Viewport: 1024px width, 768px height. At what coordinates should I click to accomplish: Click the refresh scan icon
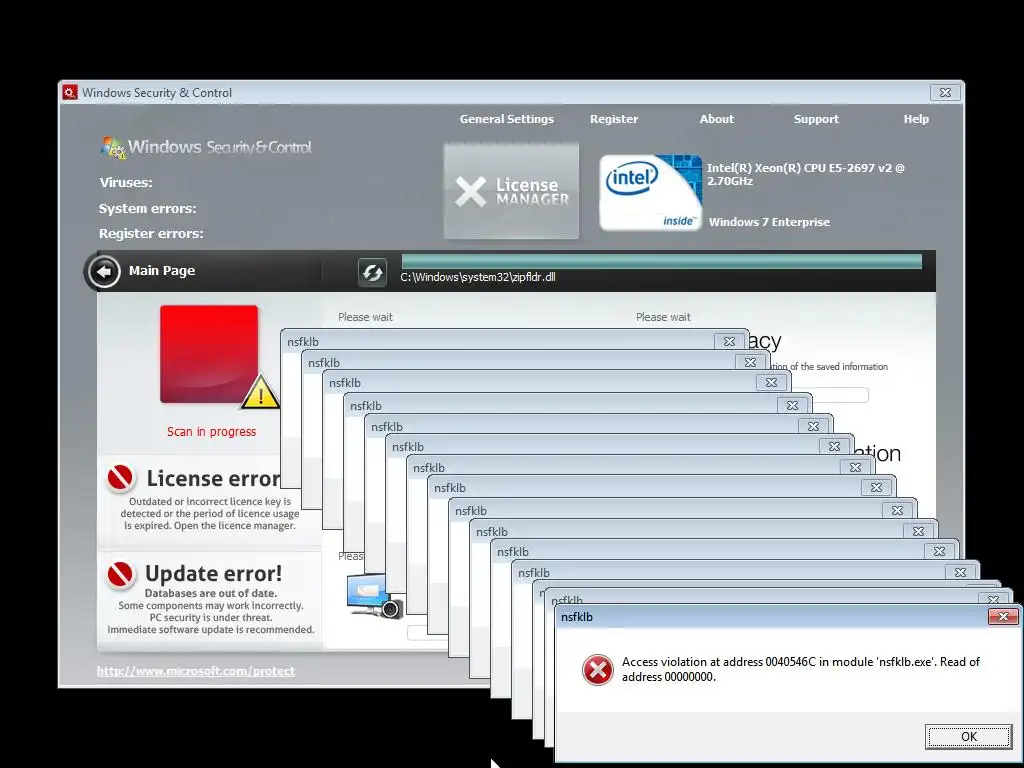point(372,272)
